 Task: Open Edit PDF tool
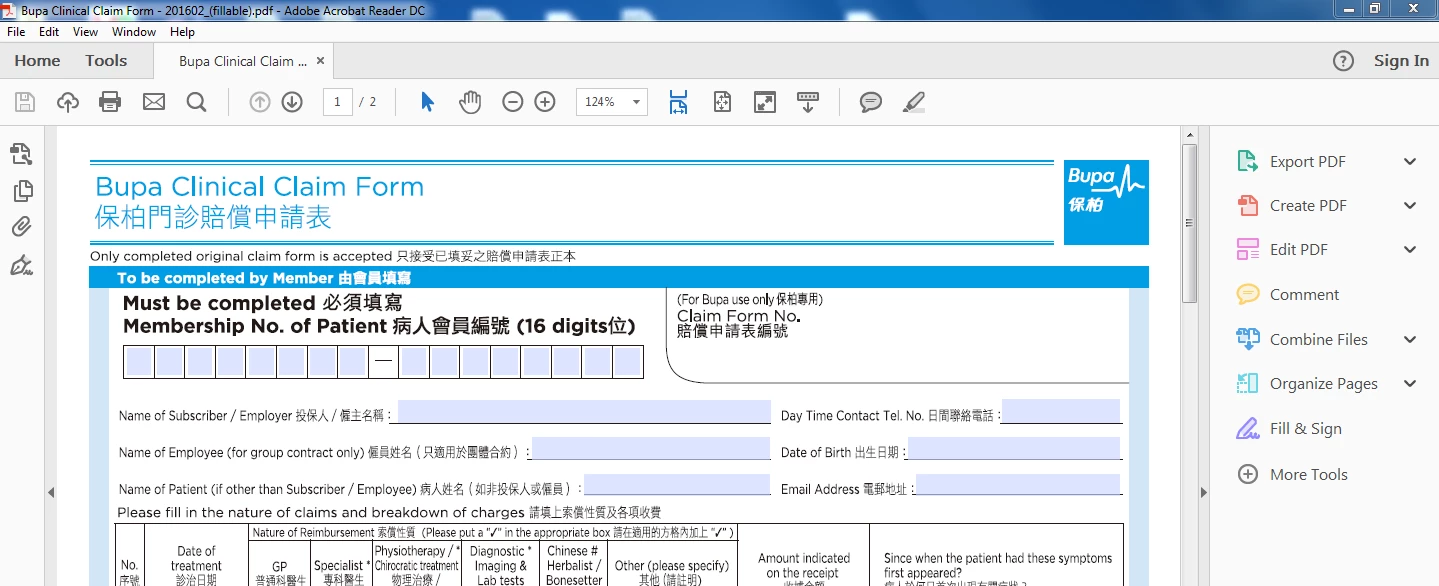pos(1299,250)
